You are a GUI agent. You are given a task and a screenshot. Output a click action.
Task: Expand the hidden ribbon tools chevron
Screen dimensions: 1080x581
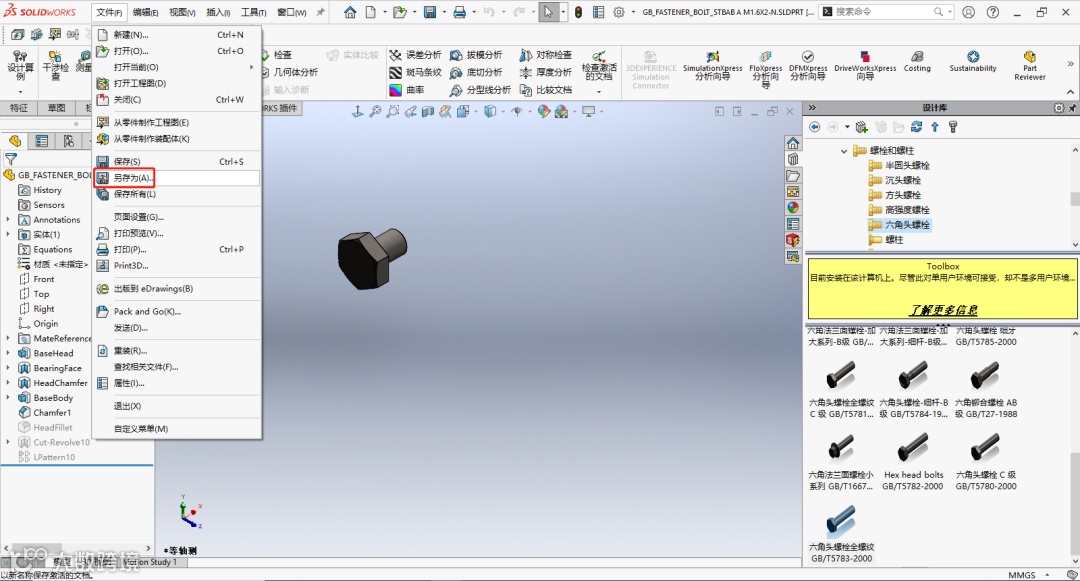[1070, 63]
